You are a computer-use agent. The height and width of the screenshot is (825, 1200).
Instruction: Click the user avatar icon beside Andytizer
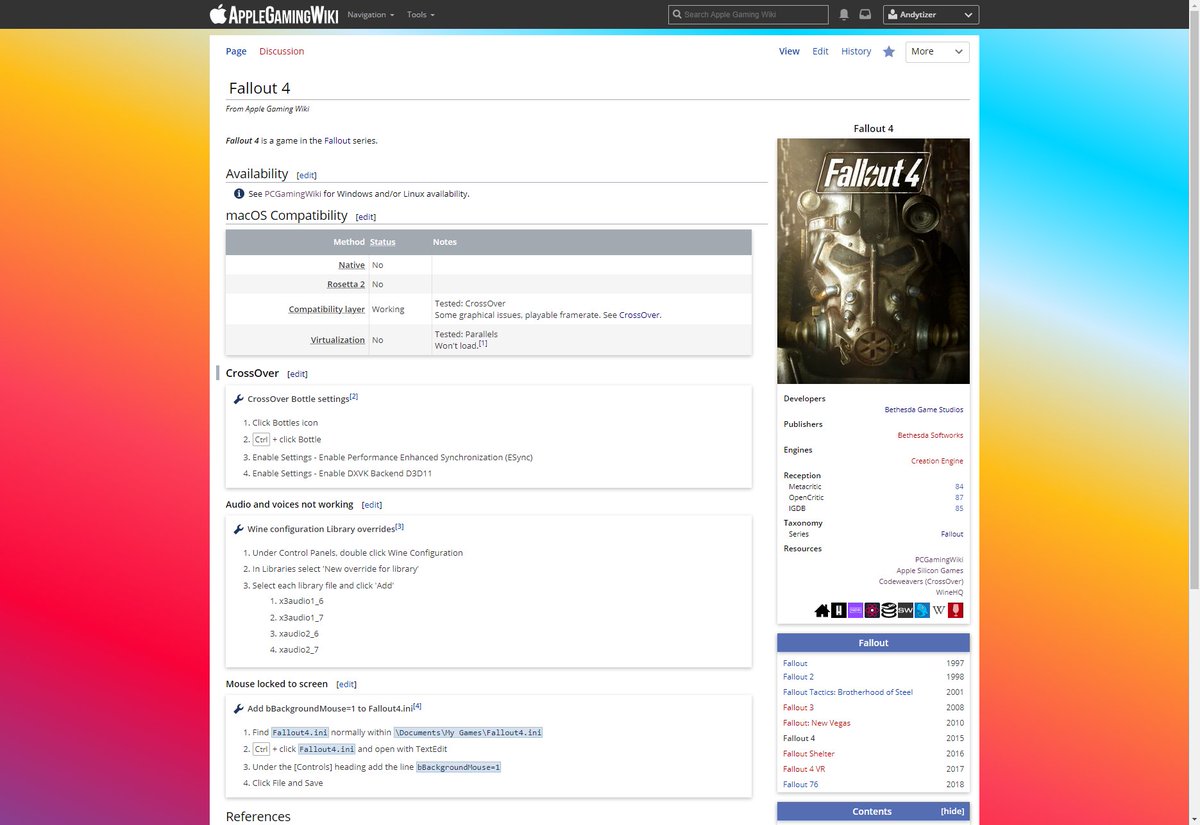click(894, 15)
